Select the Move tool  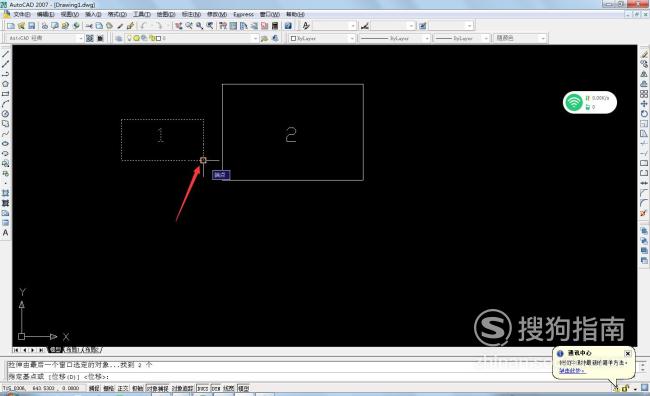tap(644, 104)
